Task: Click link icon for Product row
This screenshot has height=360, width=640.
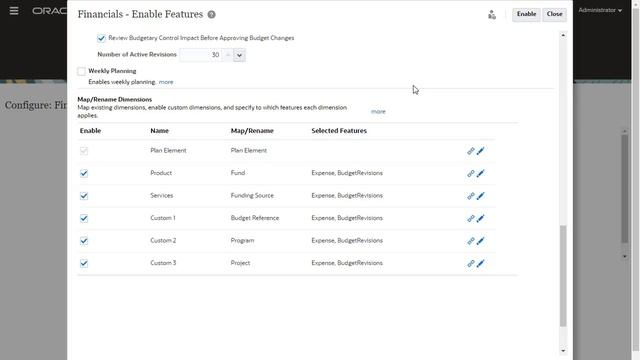Action: (471, 173)
